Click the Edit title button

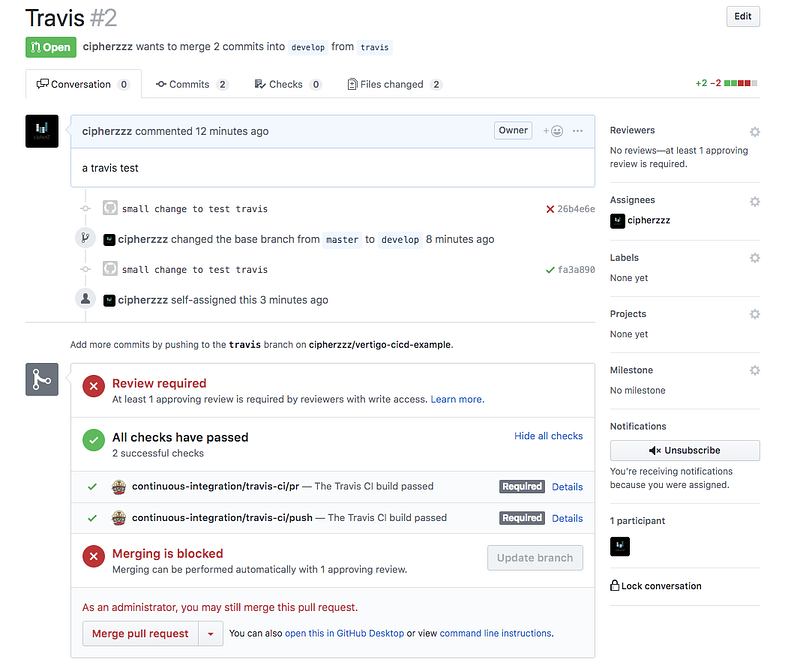(x=742, y=16)
